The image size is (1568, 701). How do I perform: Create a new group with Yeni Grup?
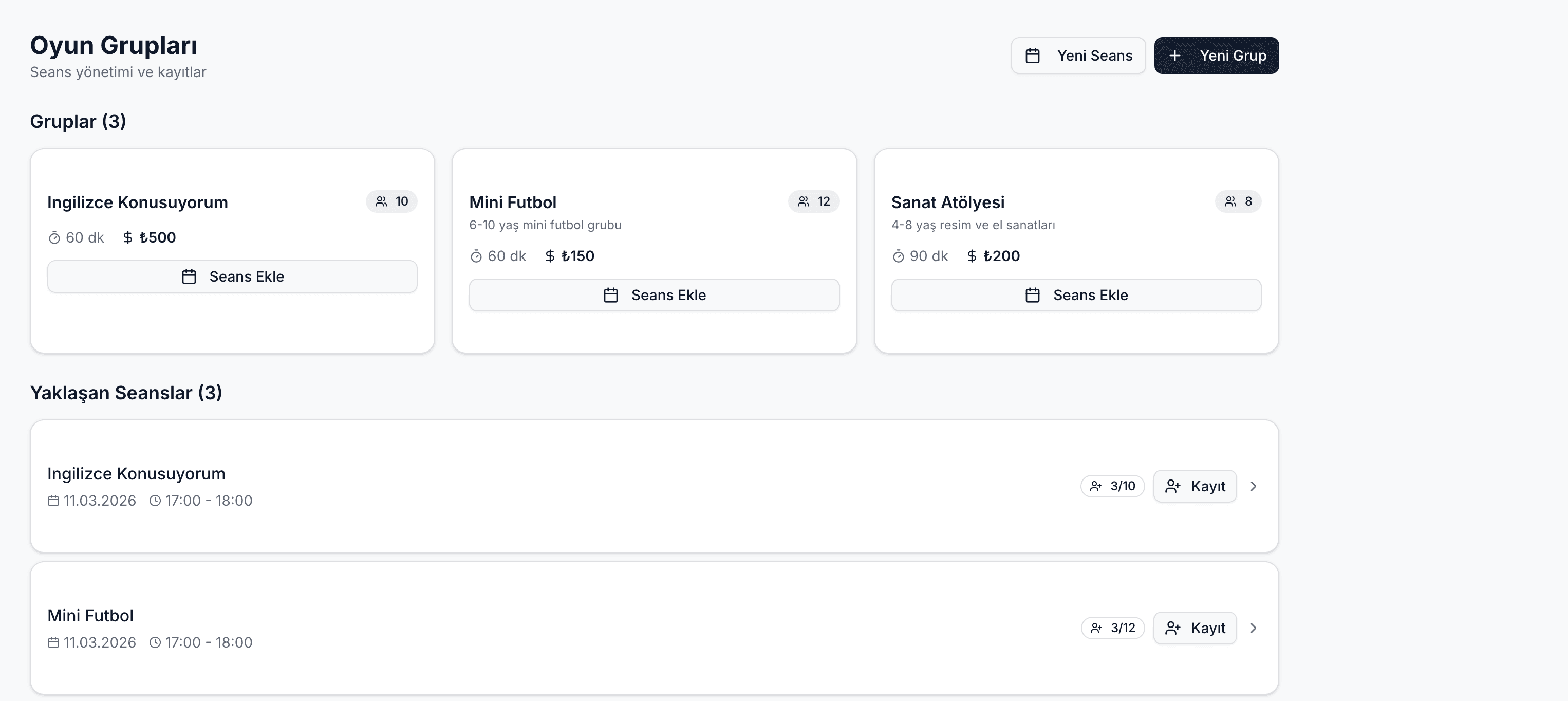[1216, 56]
